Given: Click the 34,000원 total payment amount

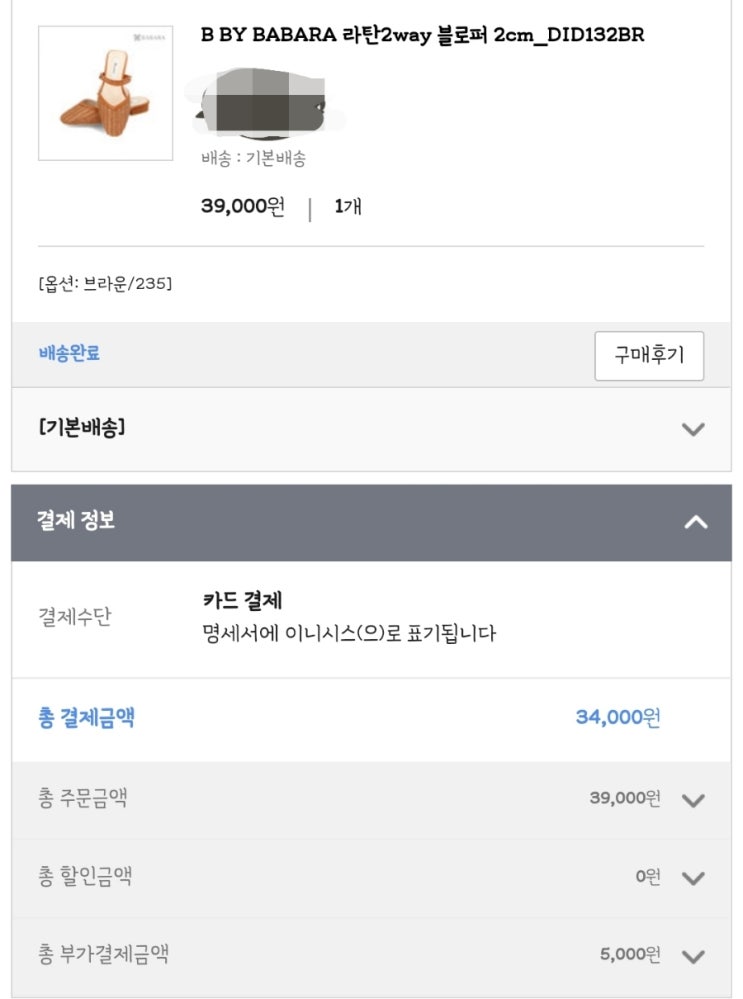Looking at the screenshot, I should coord(617,718).
